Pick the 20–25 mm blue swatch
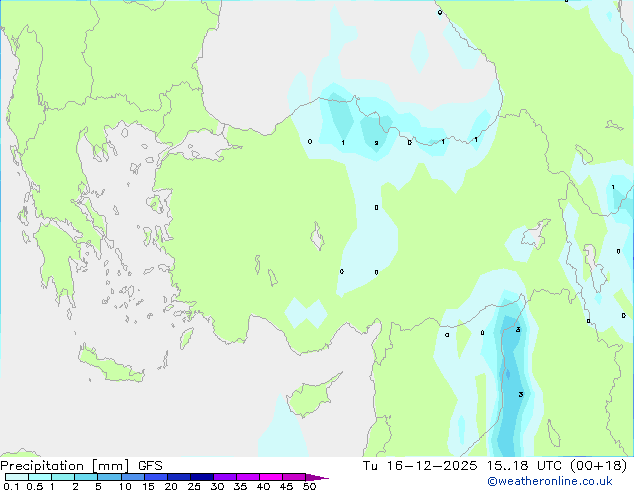Image resolution: width=634 pixels, height=490 pixels. 178,477
